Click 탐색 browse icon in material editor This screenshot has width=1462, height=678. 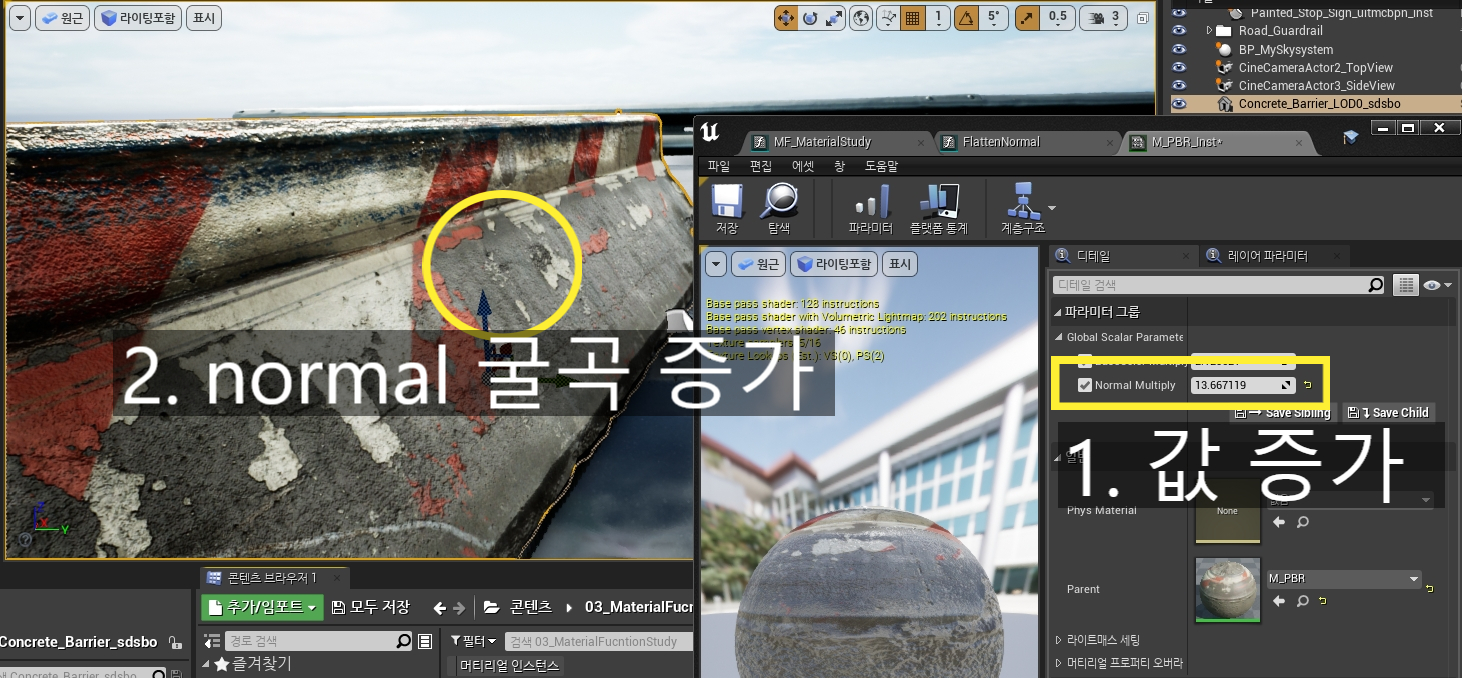click(x=778, y=209)
